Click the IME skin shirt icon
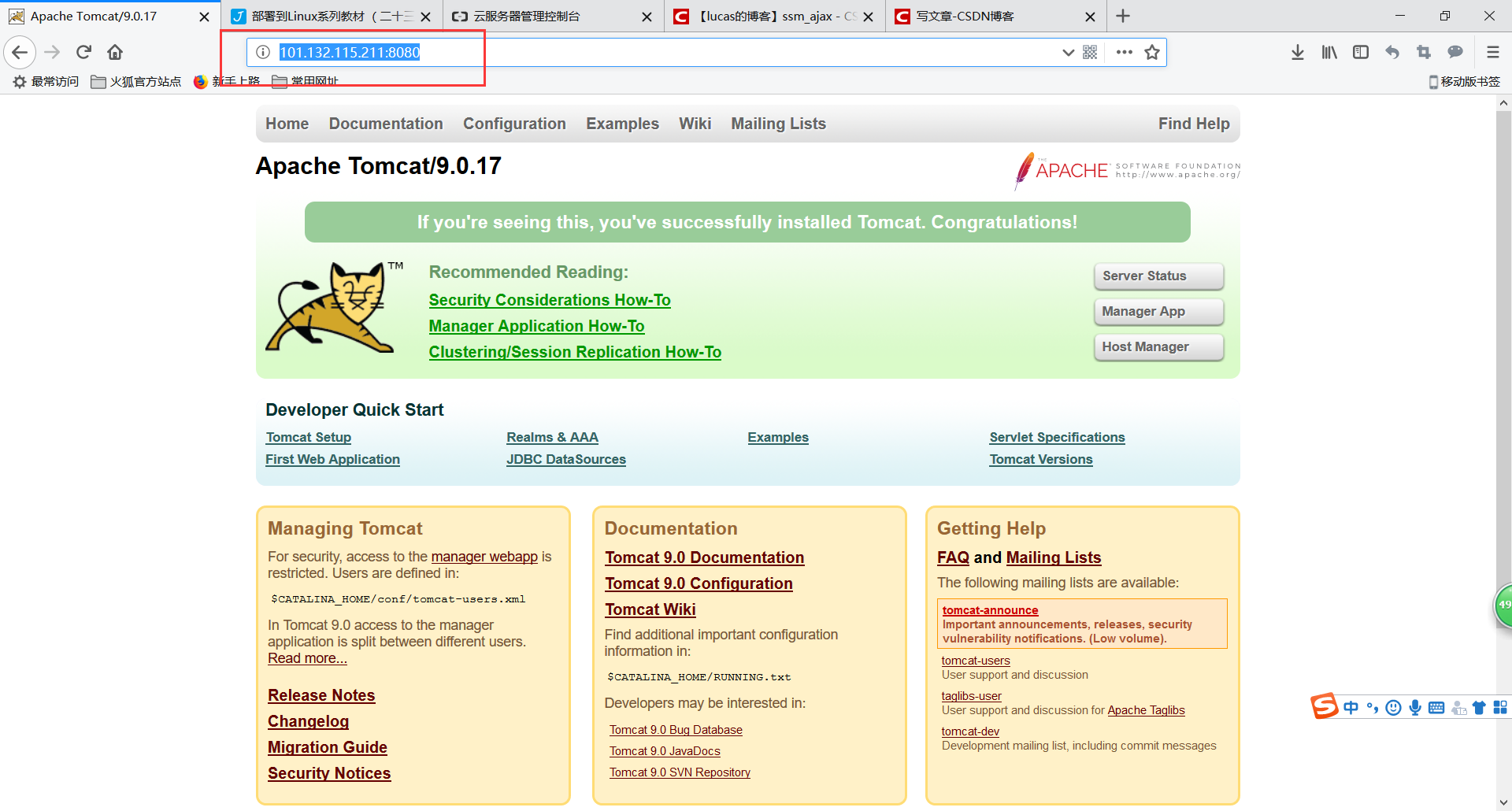The width and height of the screenshot is (1512, 811). point(1479,707)
